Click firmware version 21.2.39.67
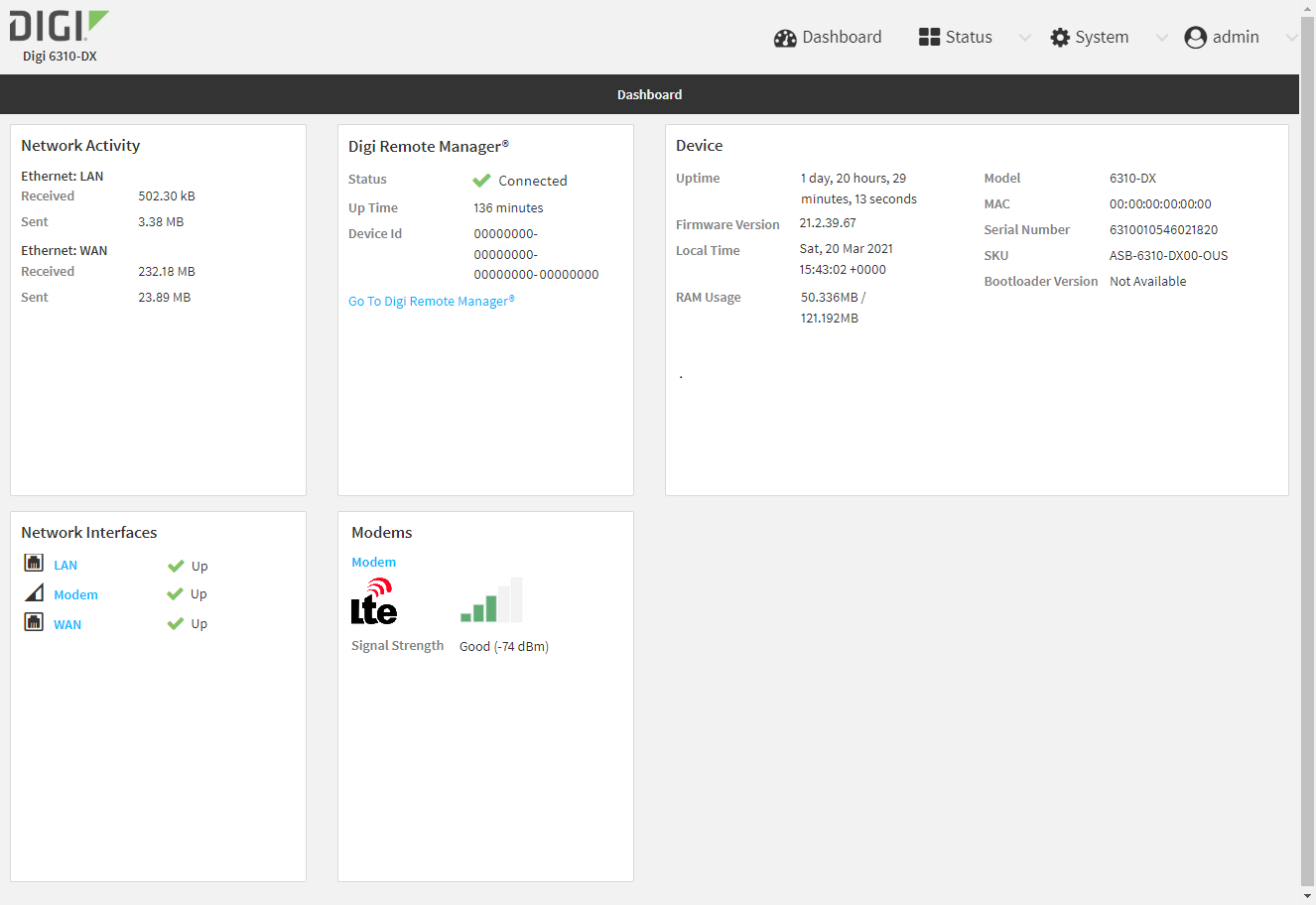 (x=828, y=223)
